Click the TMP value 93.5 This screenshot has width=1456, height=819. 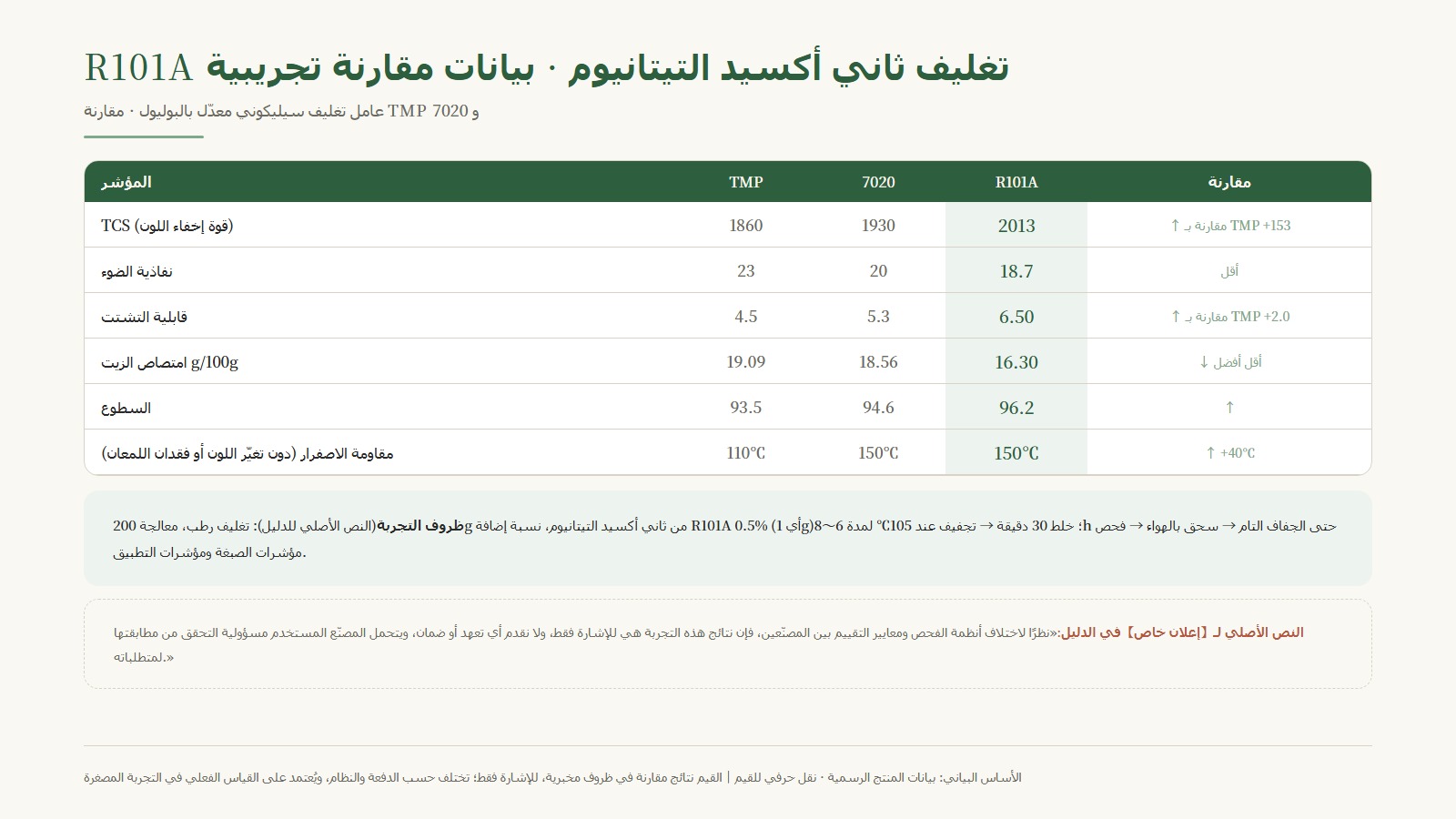click(x=745, y=408)
